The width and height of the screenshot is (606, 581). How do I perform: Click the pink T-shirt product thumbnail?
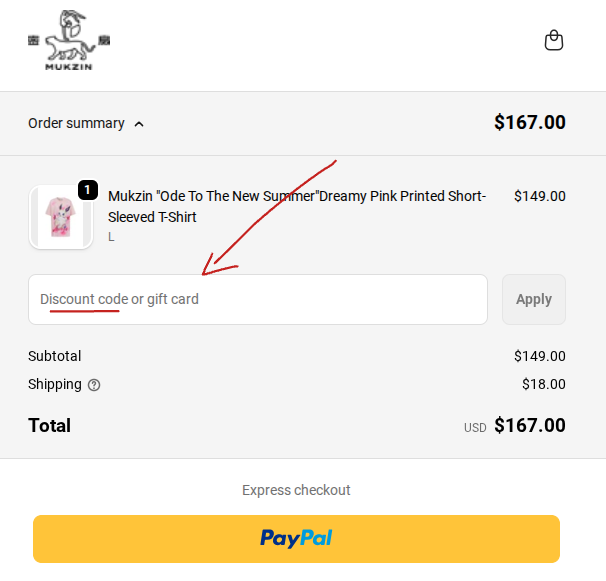[60, 218]
